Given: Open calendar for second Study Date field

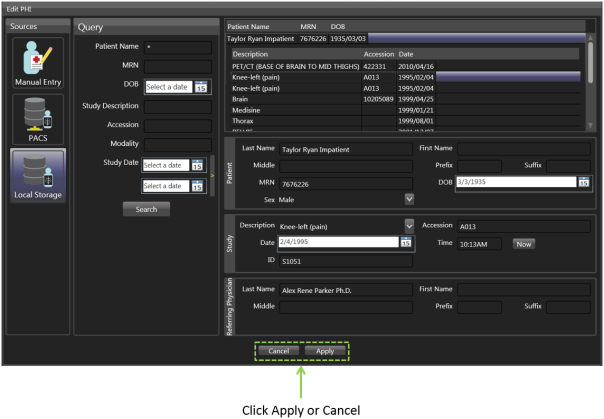Looking at the screenshot, I should coord(197,186).
